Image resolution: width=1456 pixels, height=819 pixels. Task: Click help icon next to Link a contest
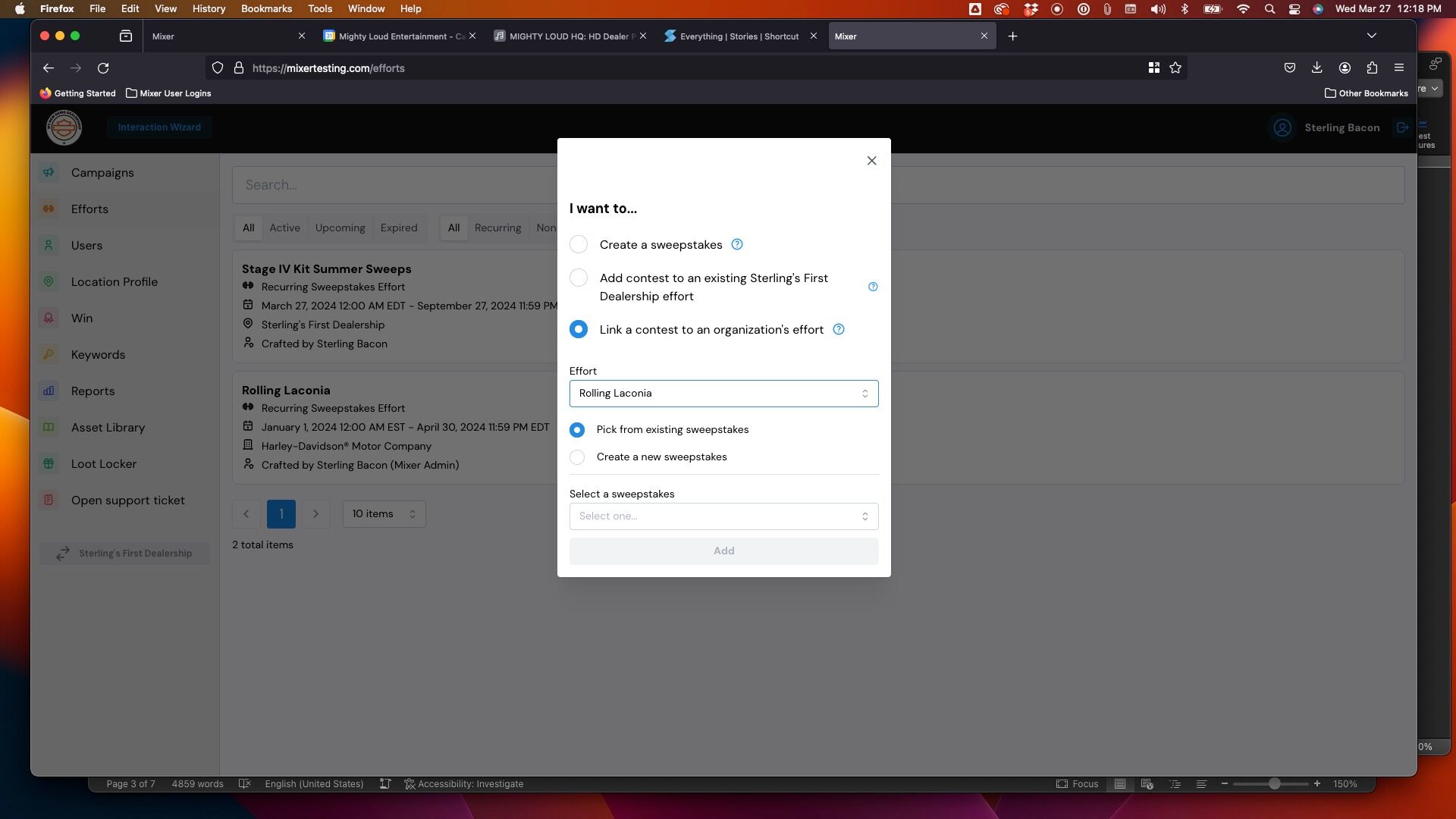tap(838, 329)
